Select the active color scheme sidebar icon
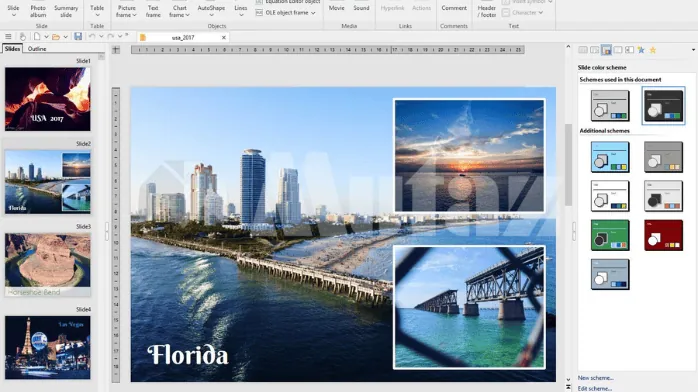 click(606, 50)
